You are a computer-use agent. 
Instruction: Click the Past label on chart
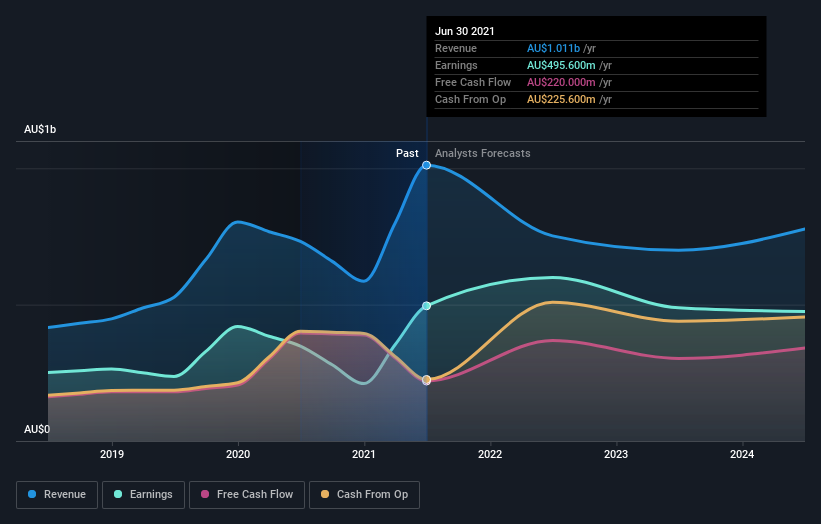[x=407, y=153]
